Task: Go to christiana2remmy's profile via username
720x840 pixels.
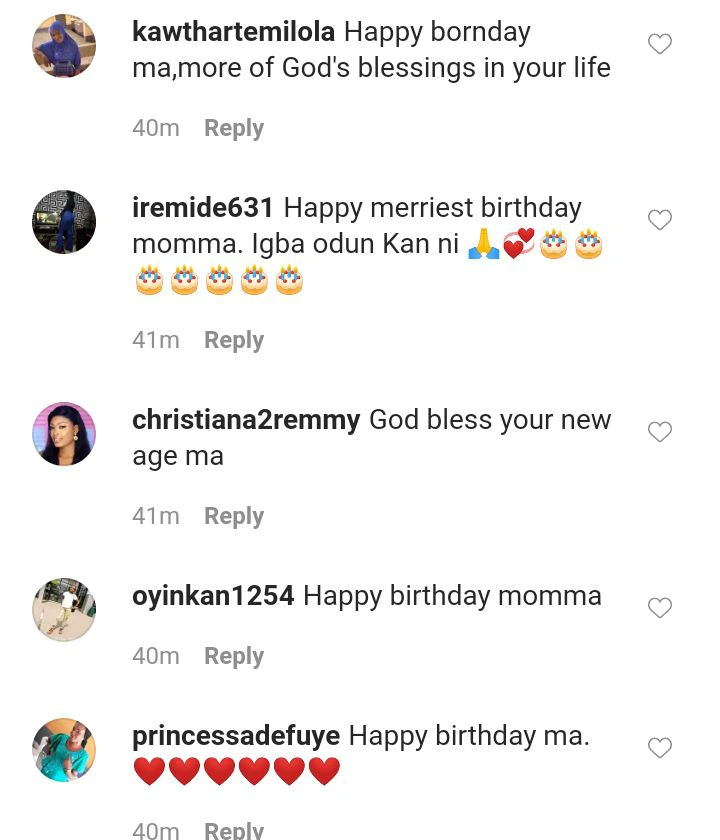Action: [246, 420]
